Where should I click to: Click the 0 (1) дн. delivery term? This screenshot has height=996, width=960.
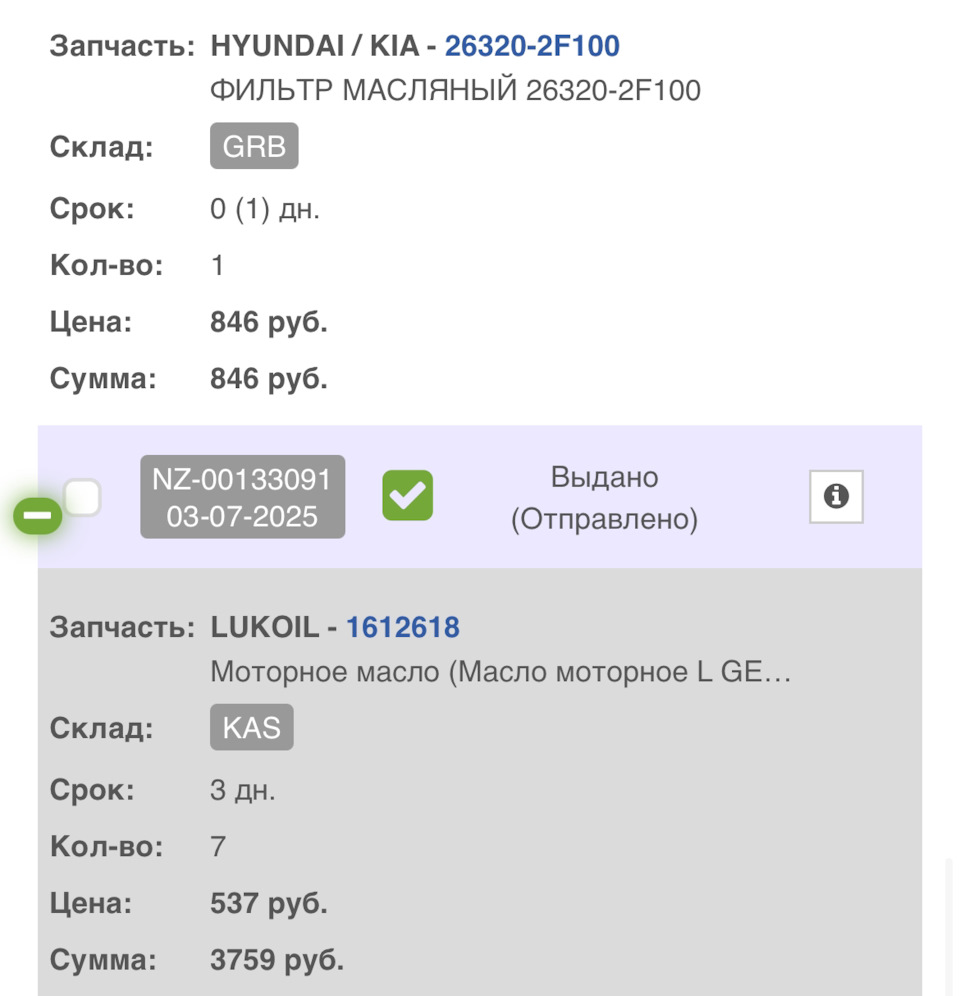265,210
